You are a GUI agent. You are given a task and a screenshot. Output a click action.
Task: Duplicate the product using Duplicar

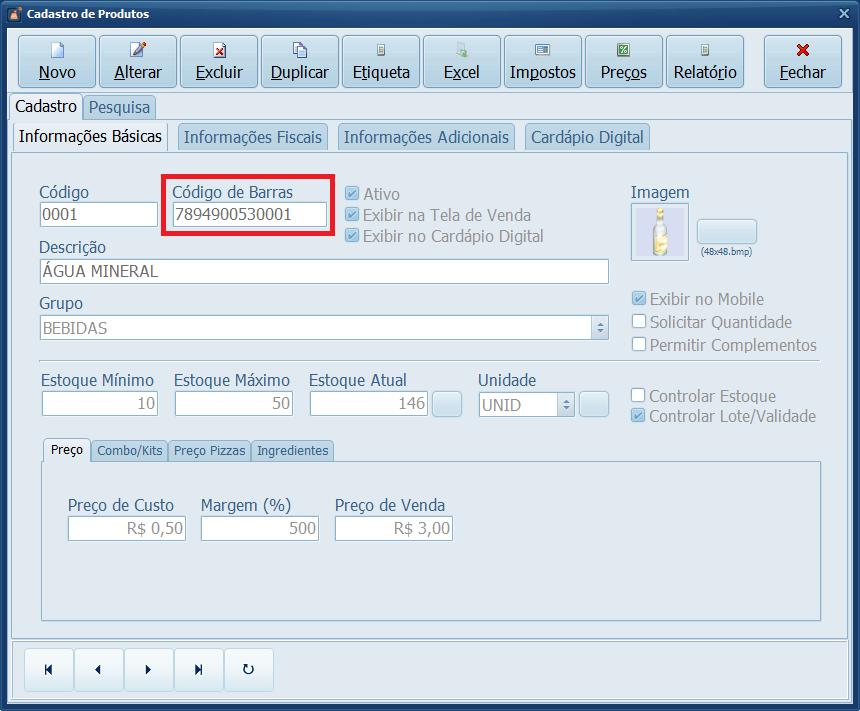(300, 62)
